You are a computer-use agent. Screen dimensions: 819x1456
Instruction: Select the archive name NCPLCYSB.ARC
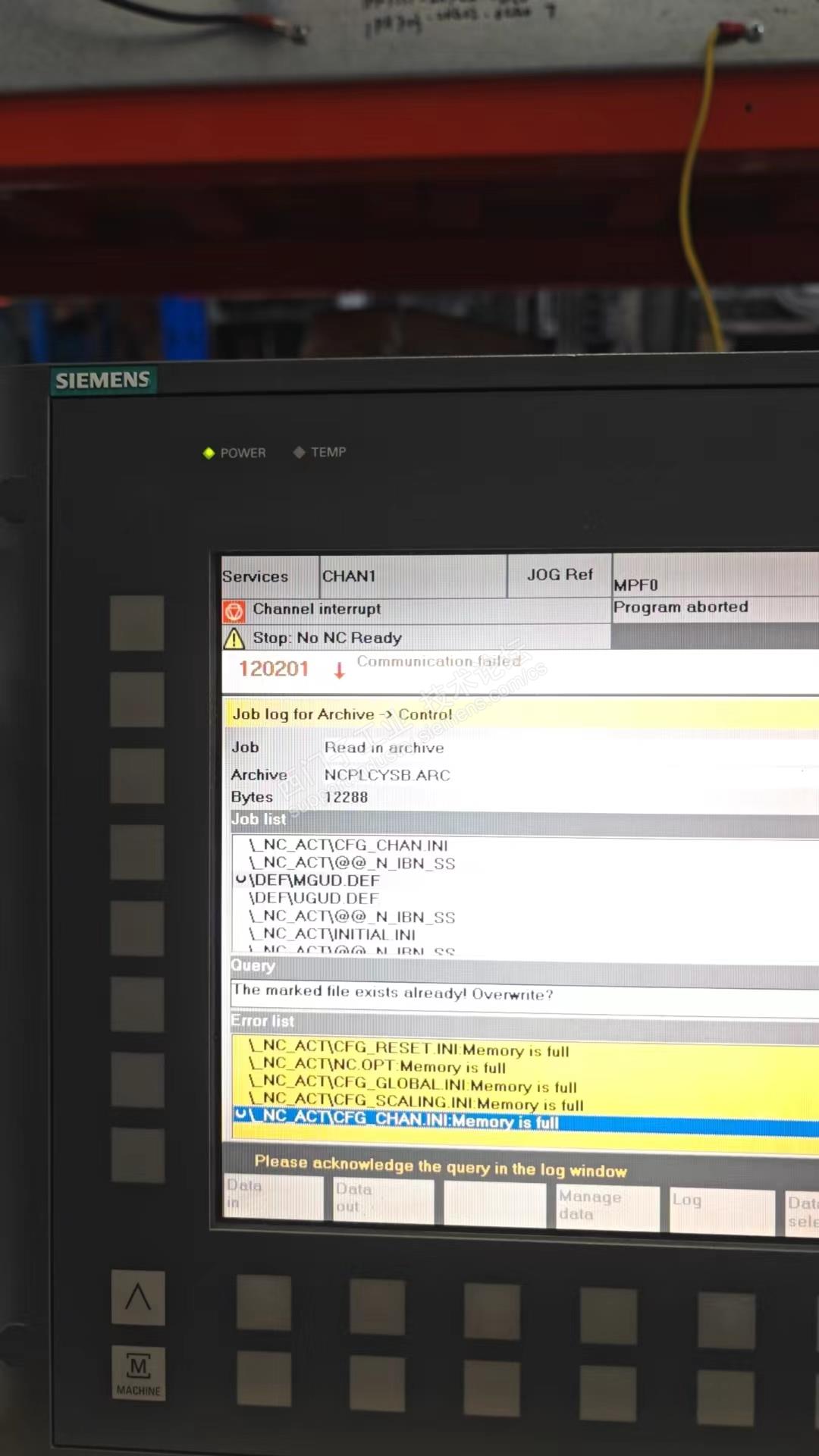387,775
